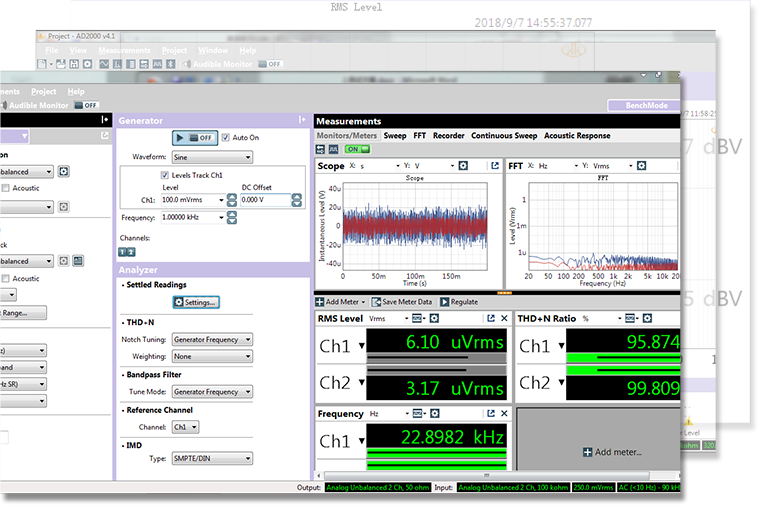
Task: Click Save Meter Data icon button
Action: pyautogui.click(x=402, y=302)
